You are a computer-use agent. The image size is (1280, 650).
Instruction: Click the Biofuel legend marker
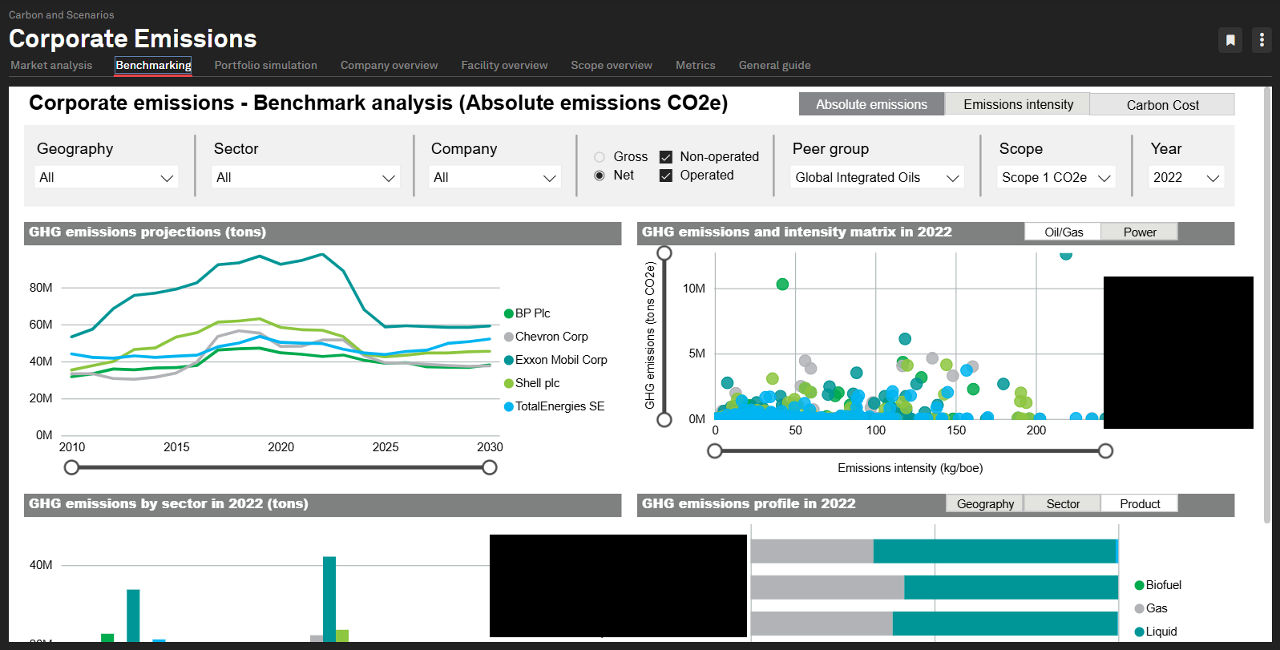(1139, 585)
